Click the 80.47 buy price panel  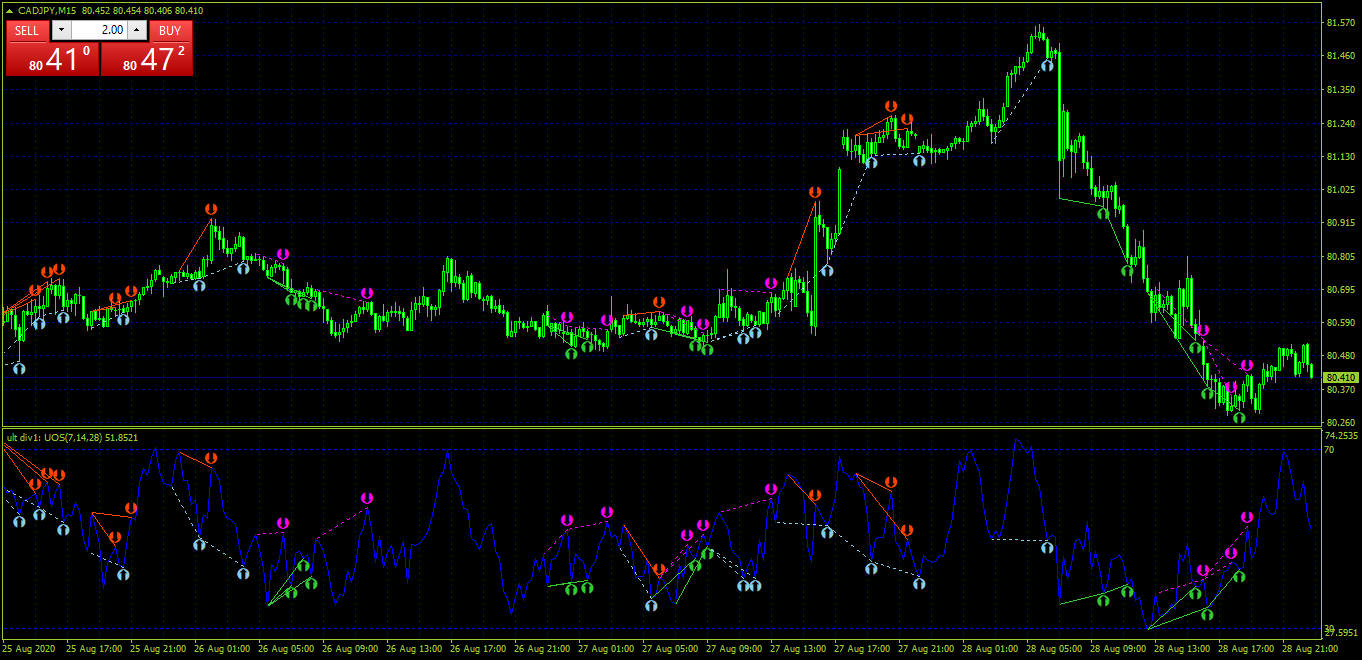pyautogui.click(x=146, y=59)
